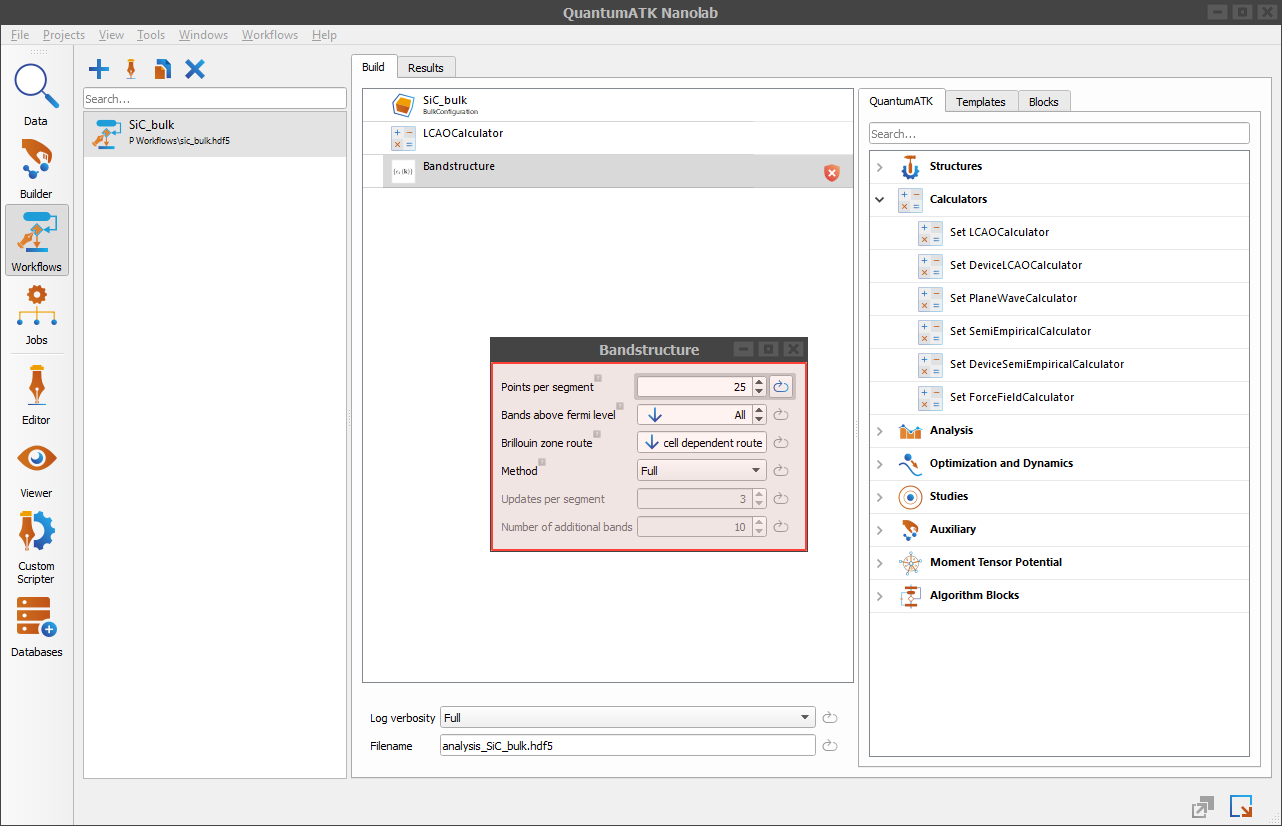Viewport: 1282px width, 826px height.
Task: Open the Builder tool
Action: 36,167
